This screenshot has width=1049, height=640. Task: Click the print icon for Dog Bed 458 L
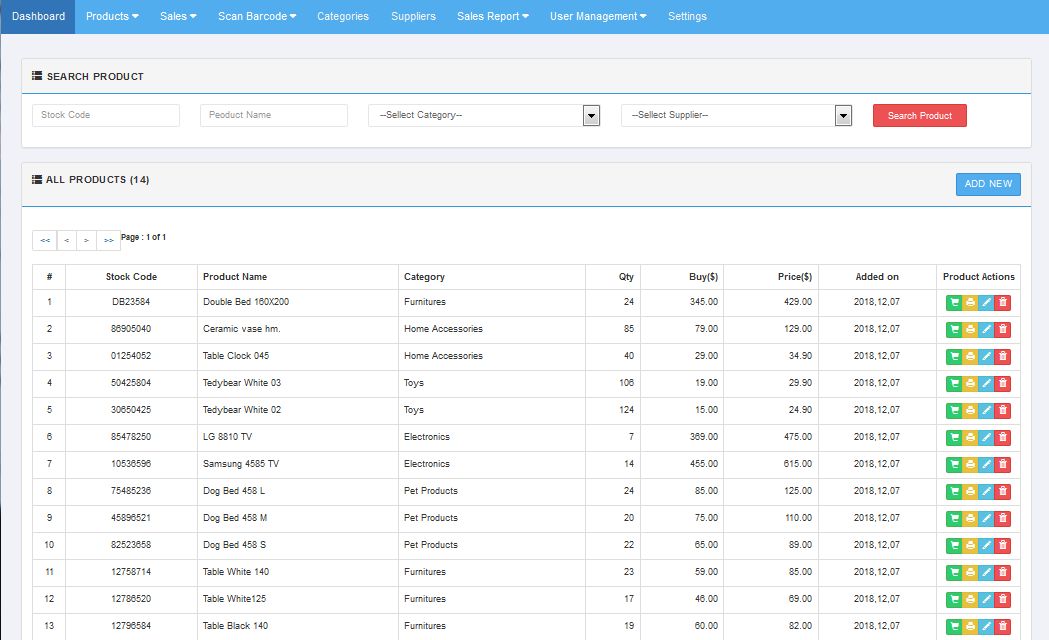970,491
